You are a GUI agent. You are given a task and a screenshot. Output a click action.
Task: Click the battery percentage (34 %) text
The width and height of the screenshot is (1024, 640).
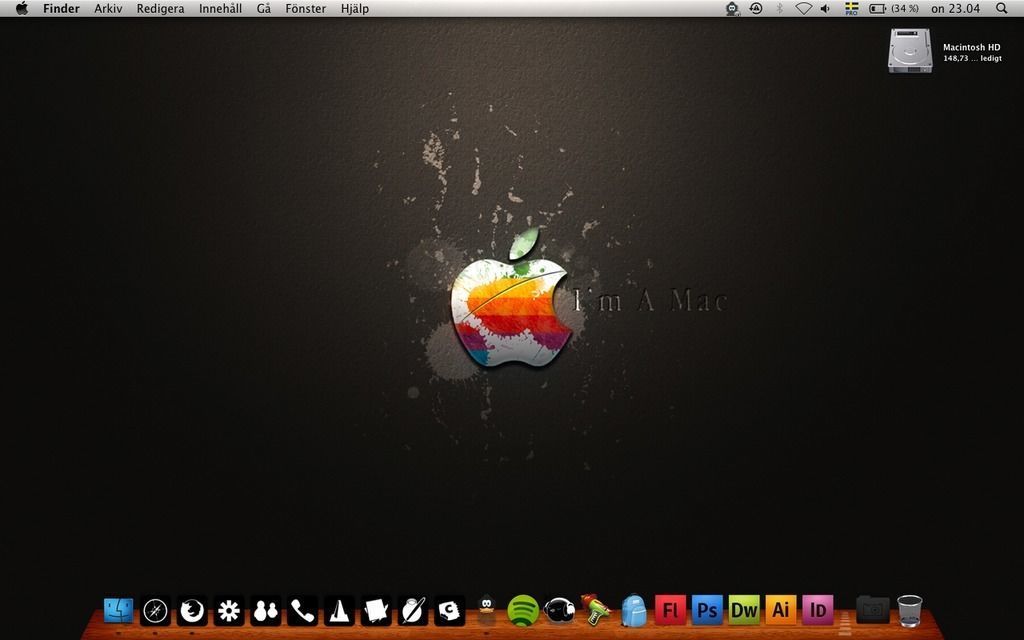coord(905,8)
